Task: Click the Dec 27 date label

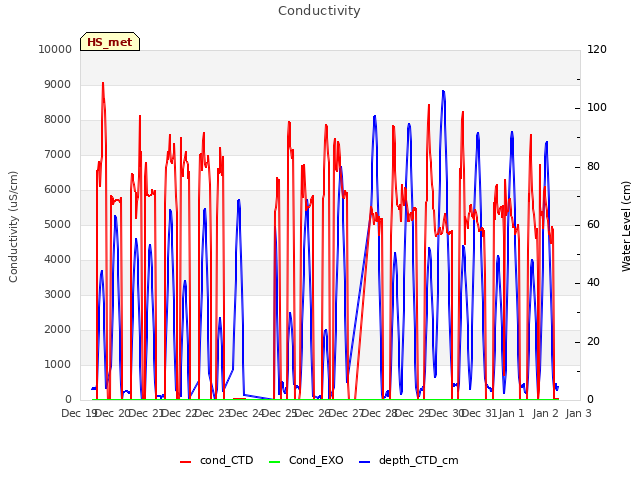Action: pos(345,413)
